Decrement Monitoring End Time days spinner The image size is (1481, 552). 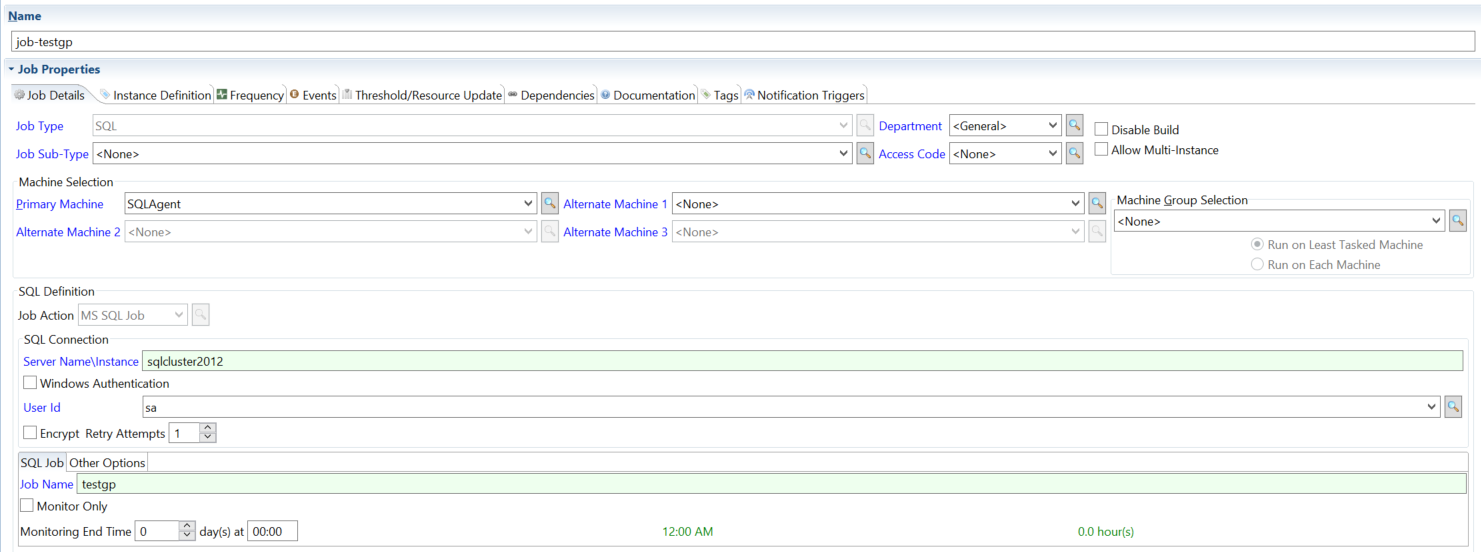click(187, 536)
